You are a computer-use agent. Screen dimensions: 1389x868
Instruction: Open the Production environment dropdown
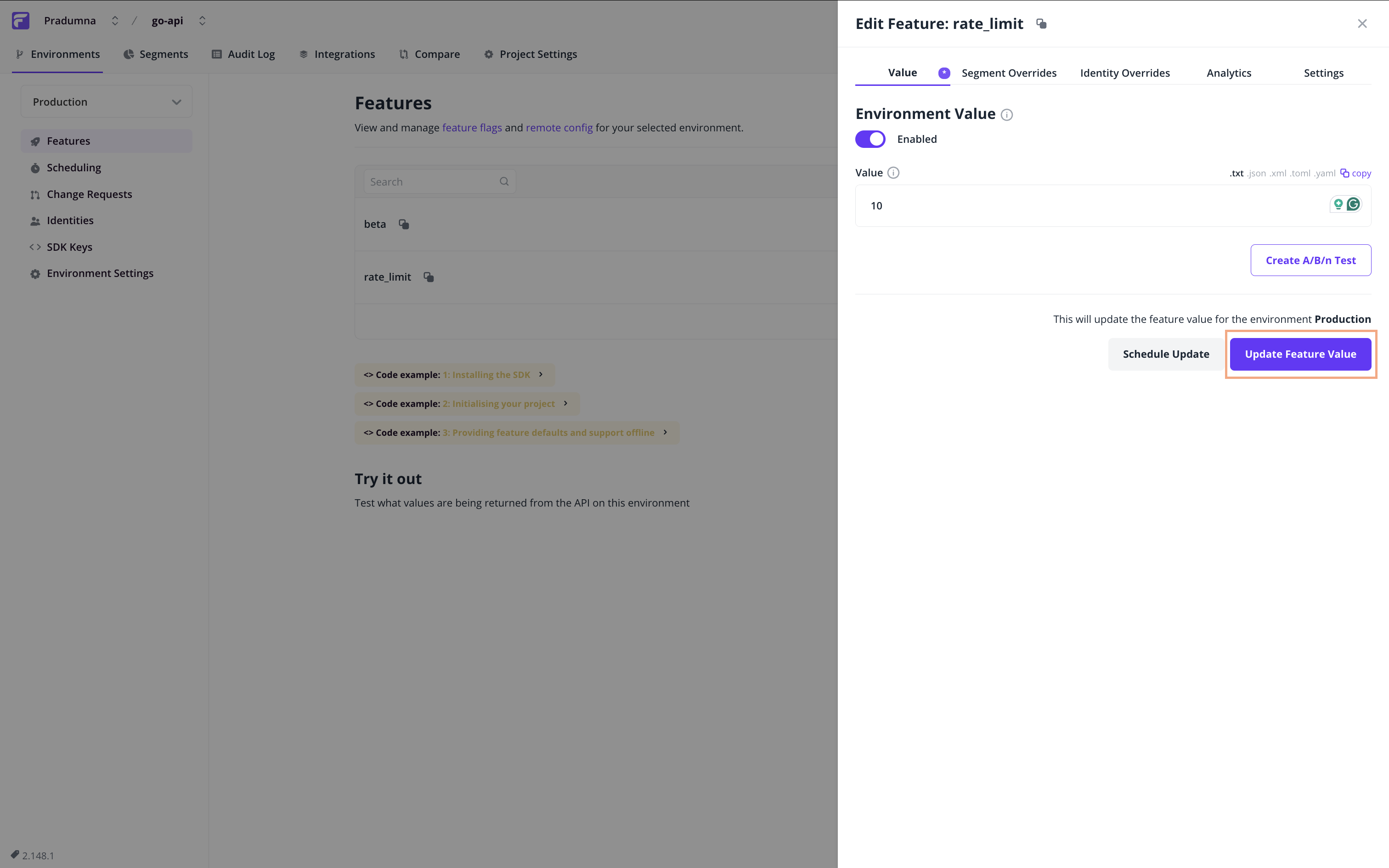(107, 101)
